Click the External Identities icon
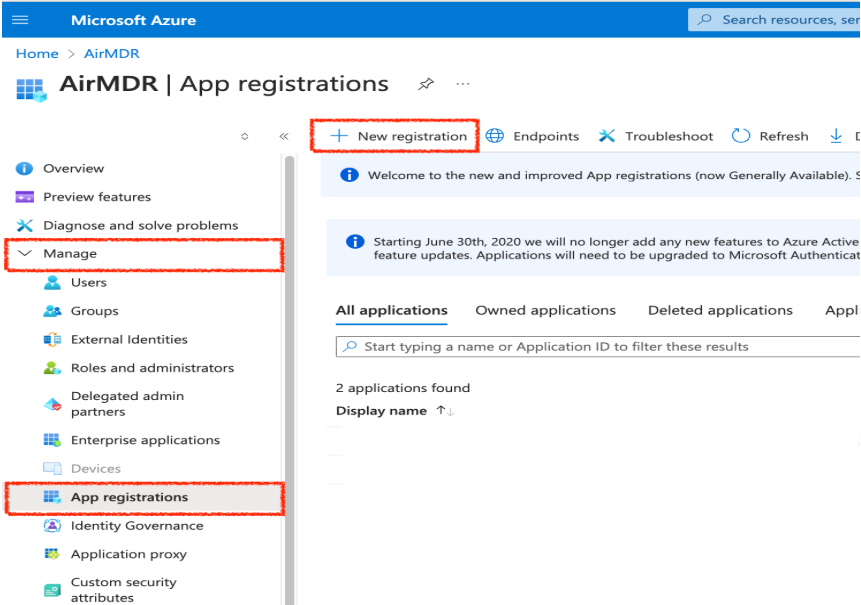861x605 pixels. [52, 340]
